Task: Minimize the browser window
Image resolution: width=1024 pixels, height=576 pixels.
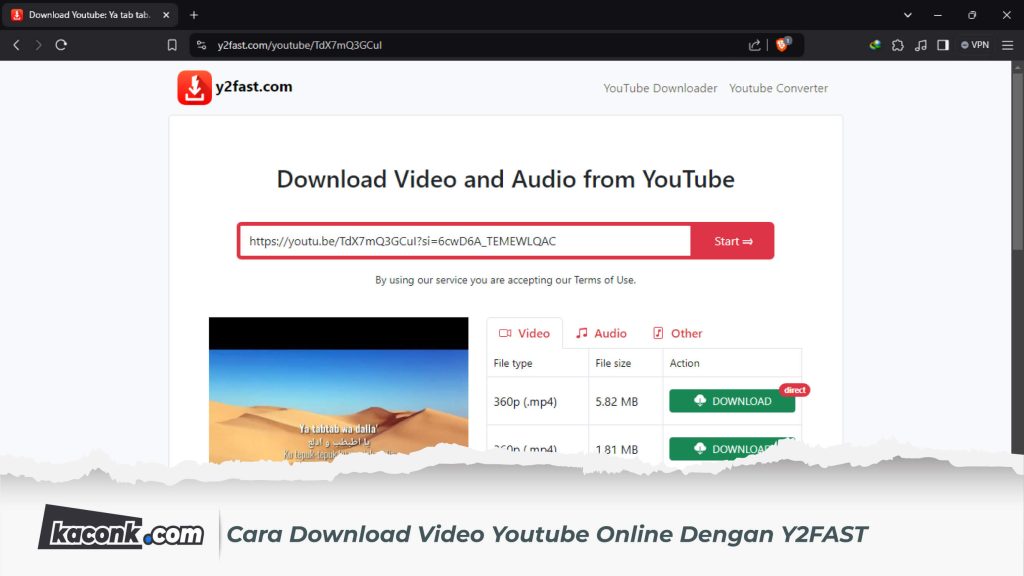Action: [x=938, y=15]
